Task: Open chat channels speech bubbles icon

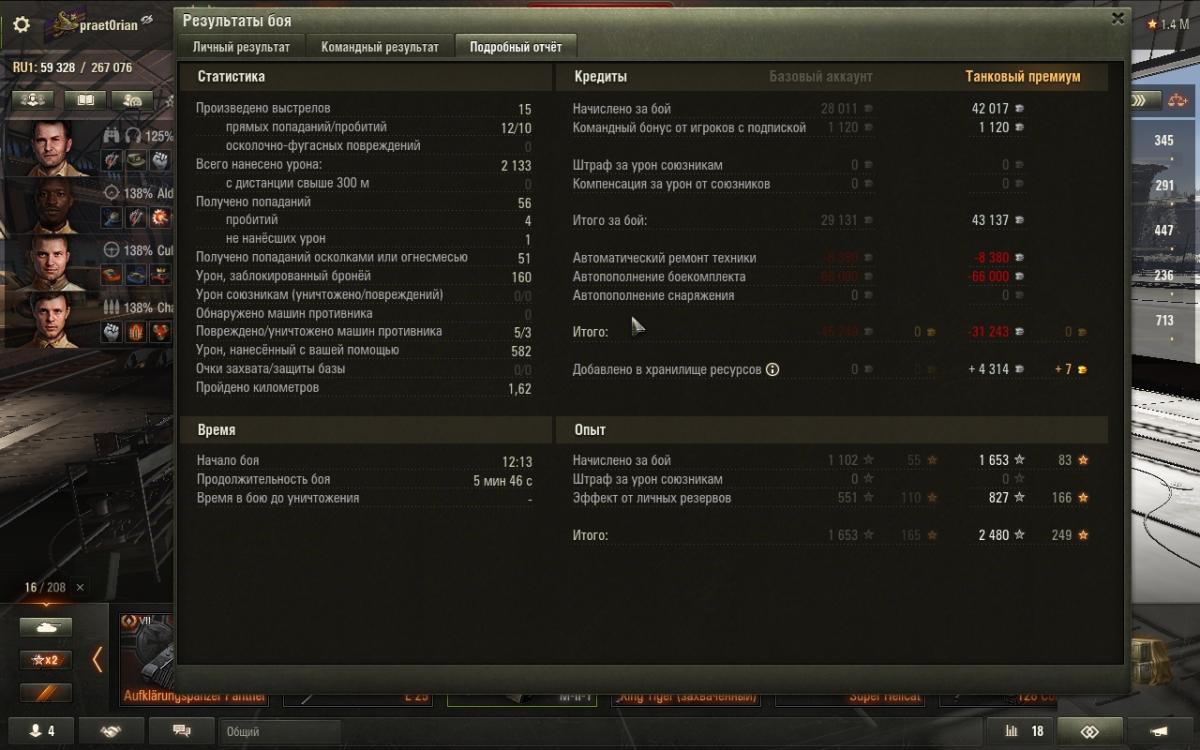Action: [182, 731]
